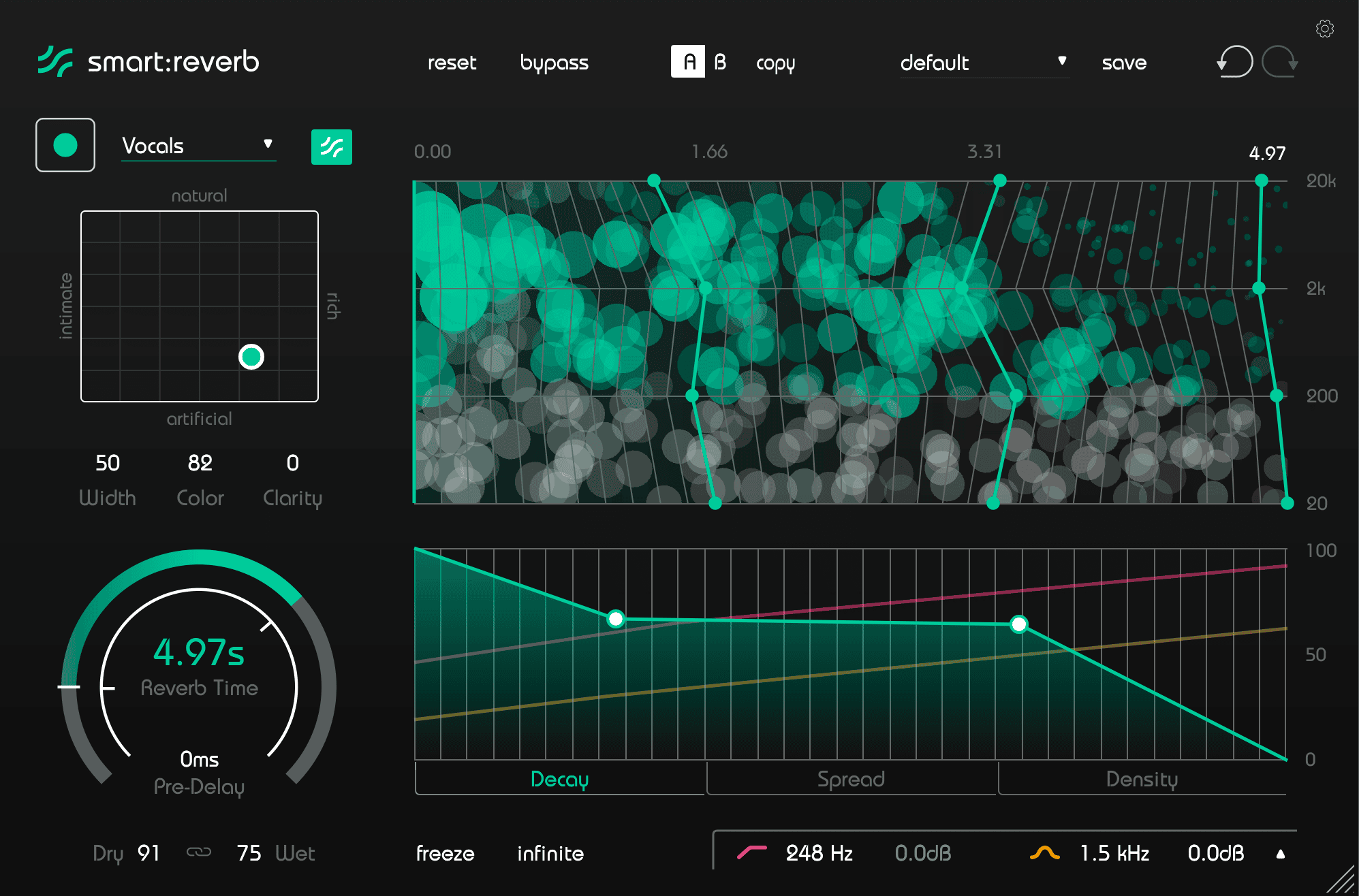The height and width of the screenshot is (896, 1359).
Task: Click the Wet value 75
Action: pos(249,853)
